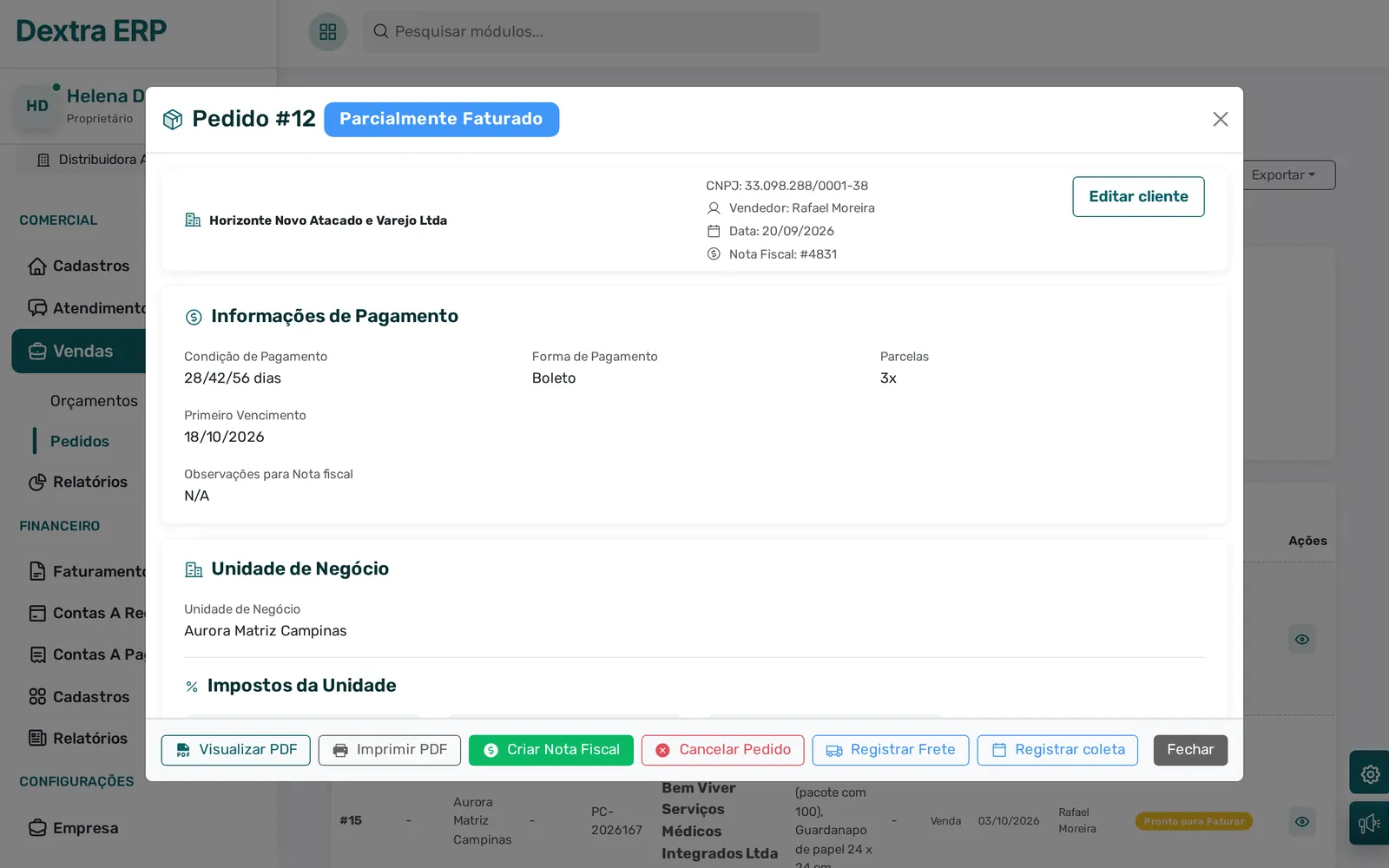Open Visualizar PDF

pyautogui.click(x=235, y=750)
